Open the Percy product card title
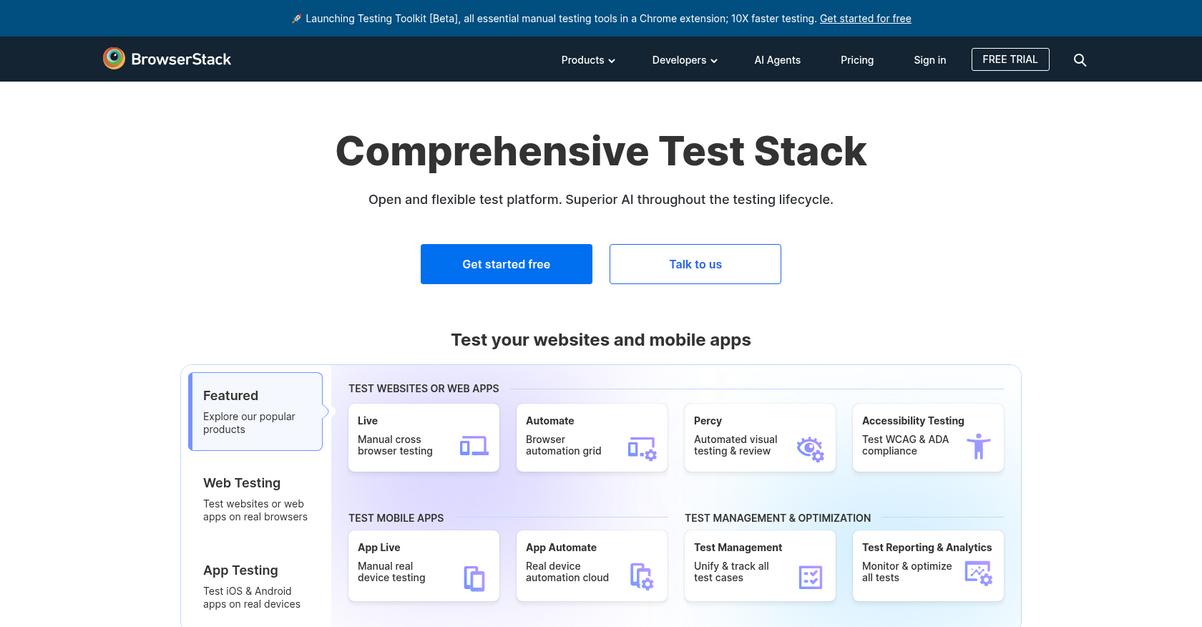The image size is (1202, 627). pyautogui.click(x=708, y=421)
